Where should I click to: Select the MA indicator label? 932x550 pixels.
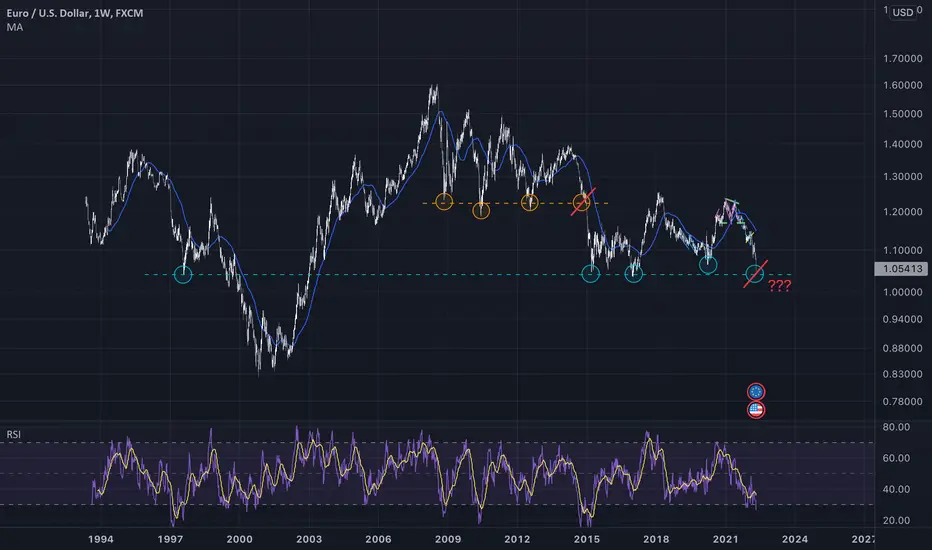[15, 27]
